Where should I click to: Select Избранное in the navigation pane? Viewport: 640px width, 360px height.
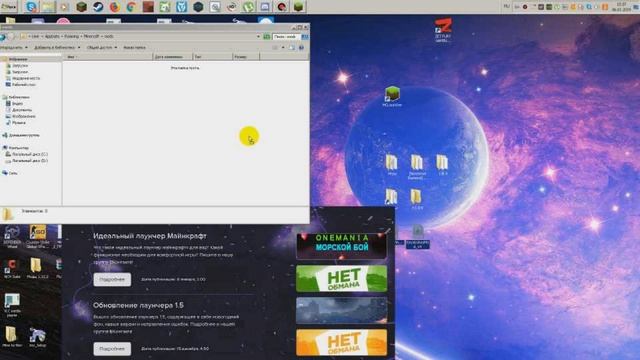[x=18, y=59]
